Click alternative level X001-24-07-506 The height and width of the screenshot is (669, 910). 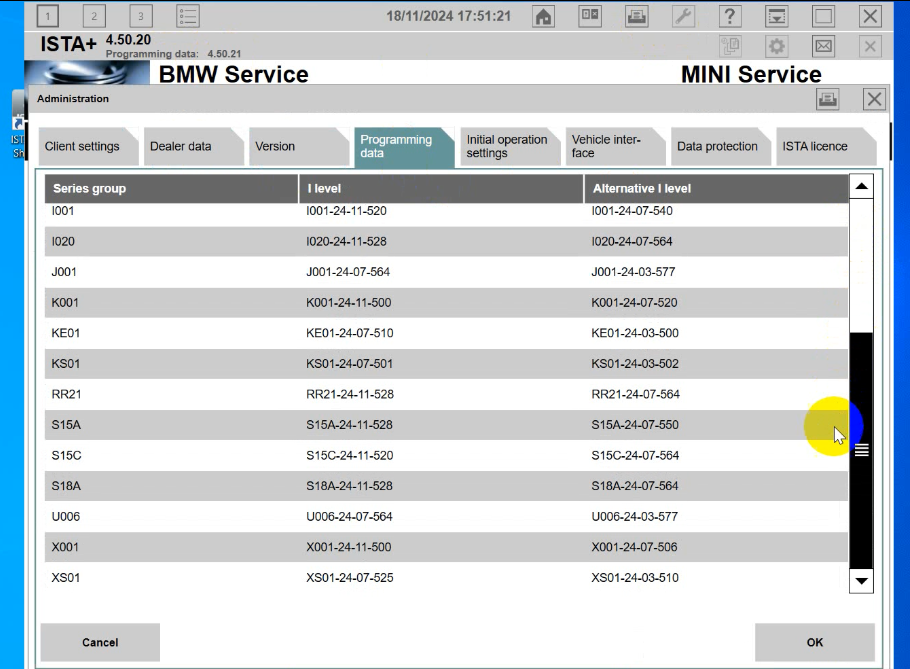[x=634, y=547]
